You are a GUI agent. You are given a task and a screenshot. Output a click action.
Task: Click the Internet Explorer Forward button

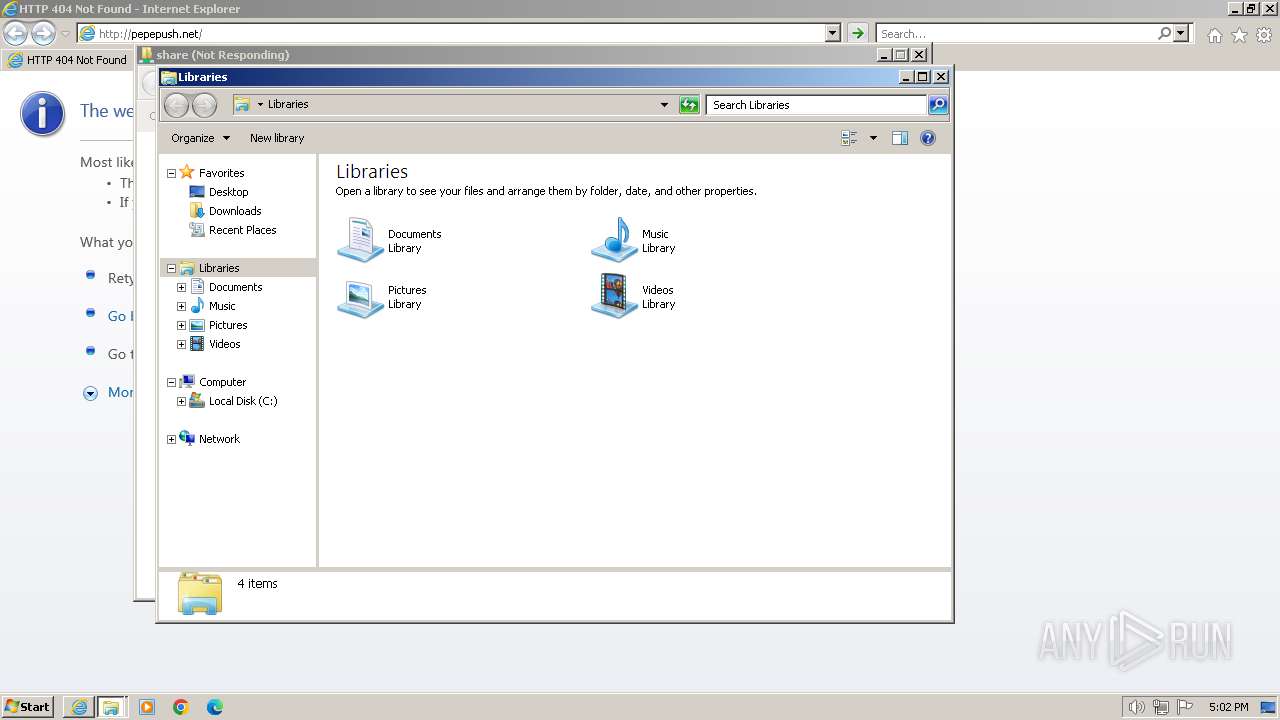43,34
